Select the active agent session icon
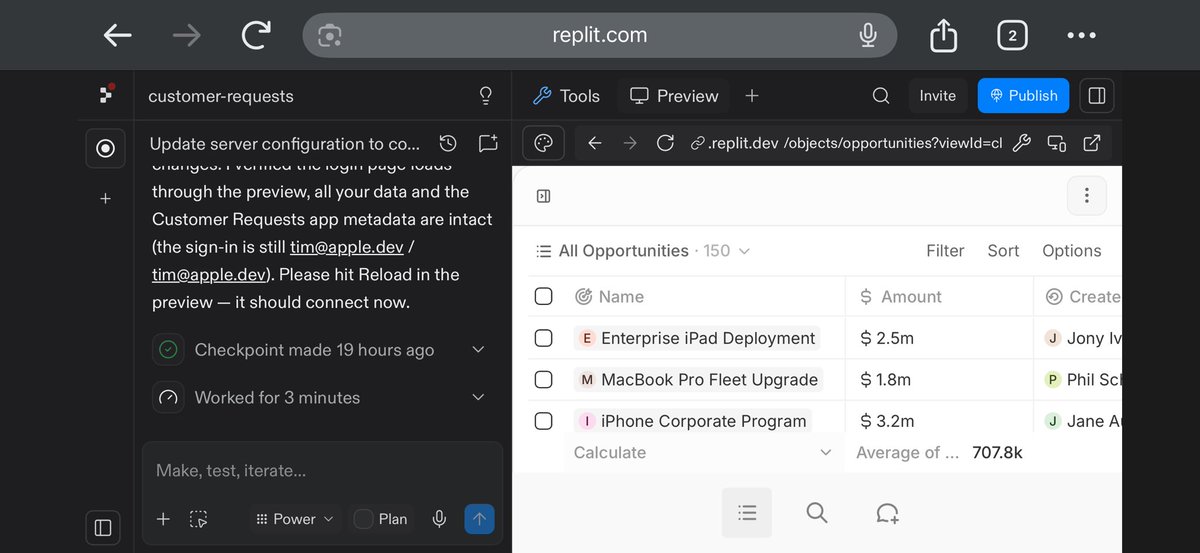 (x=105, y=148)
